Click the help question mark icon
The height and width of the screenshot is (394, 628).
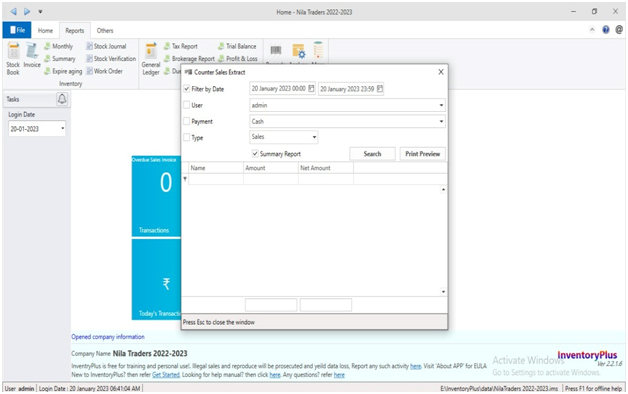click(606, 30)
